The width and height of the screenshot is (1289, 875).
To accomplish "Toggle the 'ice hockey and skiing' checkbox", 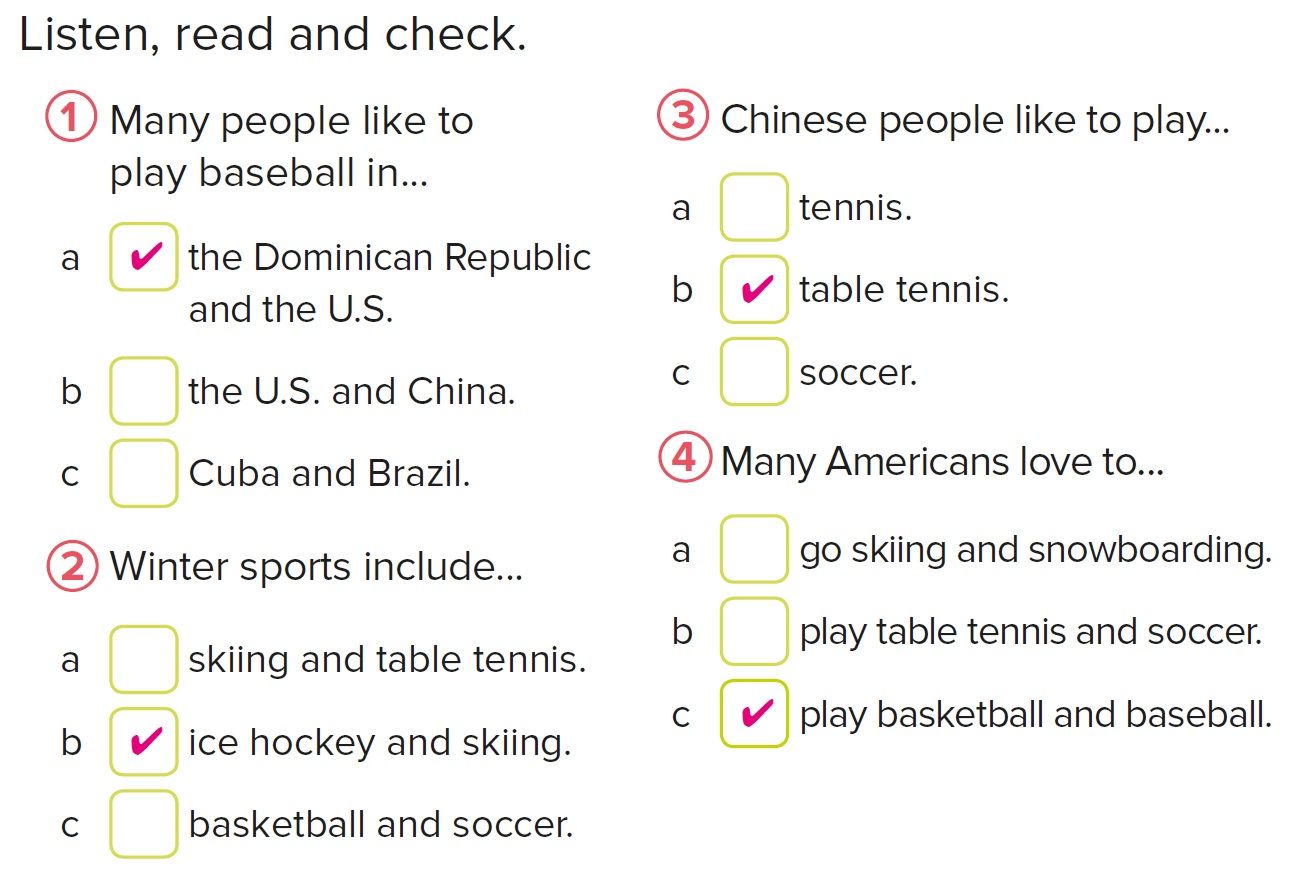I will click(144, 741).
